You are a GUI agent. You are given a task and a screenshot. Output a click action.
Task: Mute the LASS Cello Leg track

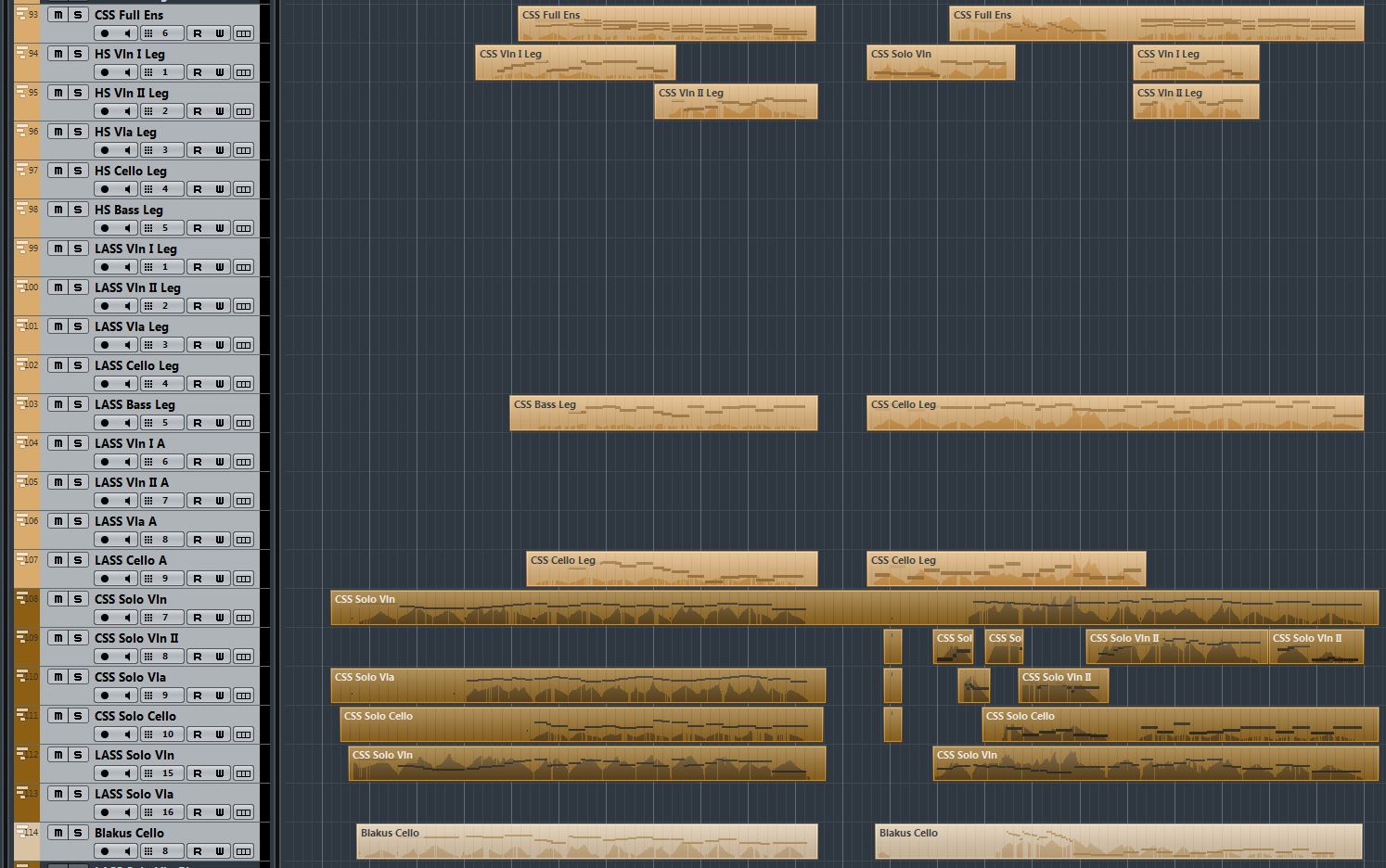[x=58, y=365]
